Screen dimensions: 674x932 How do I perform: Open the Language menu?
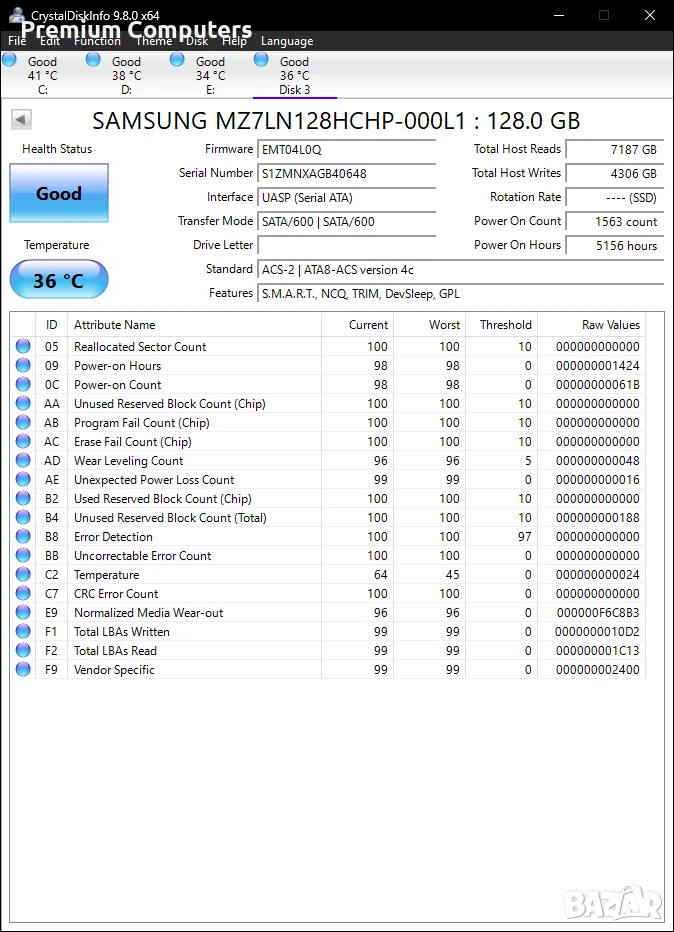pos(287,41)
